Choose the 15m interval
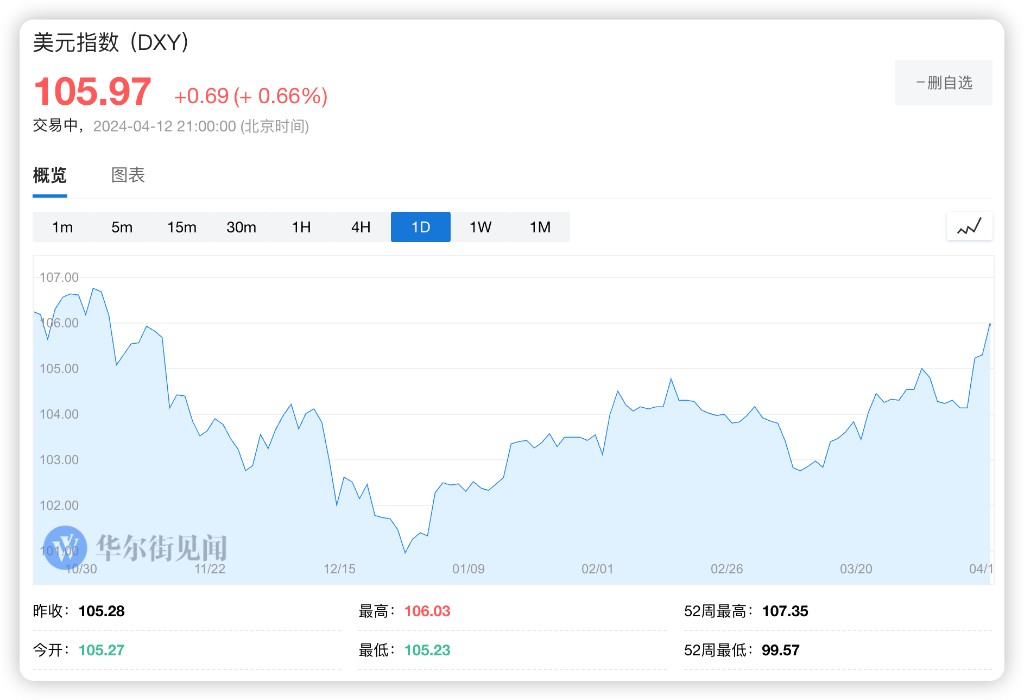 (182, 227)
